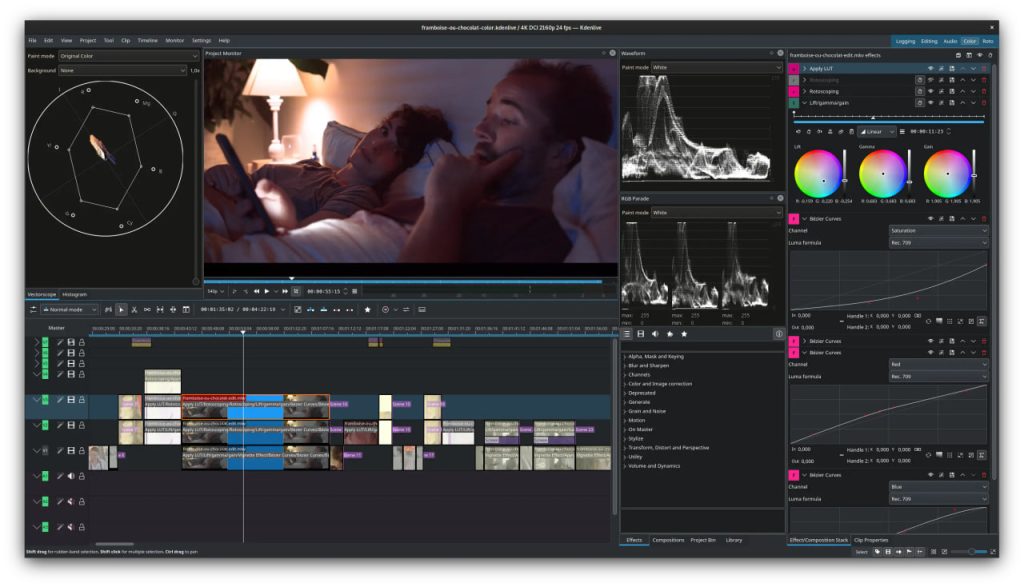Activate the selection arrow tool in timeline toolbar
The height and width of the screenshot is (587, 1024).
point(121,309)
